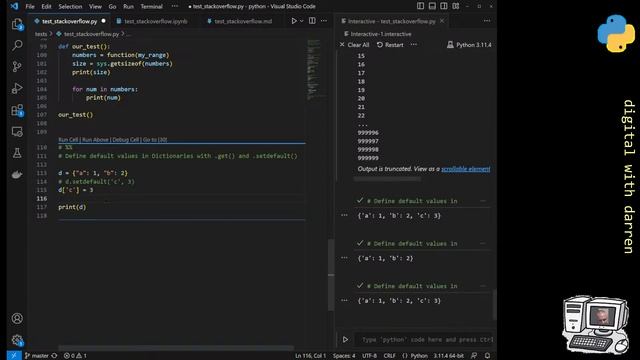Change UTF-8 file encoding
Image resolution: width=640 pixels, height=360 pixels.
369,356
